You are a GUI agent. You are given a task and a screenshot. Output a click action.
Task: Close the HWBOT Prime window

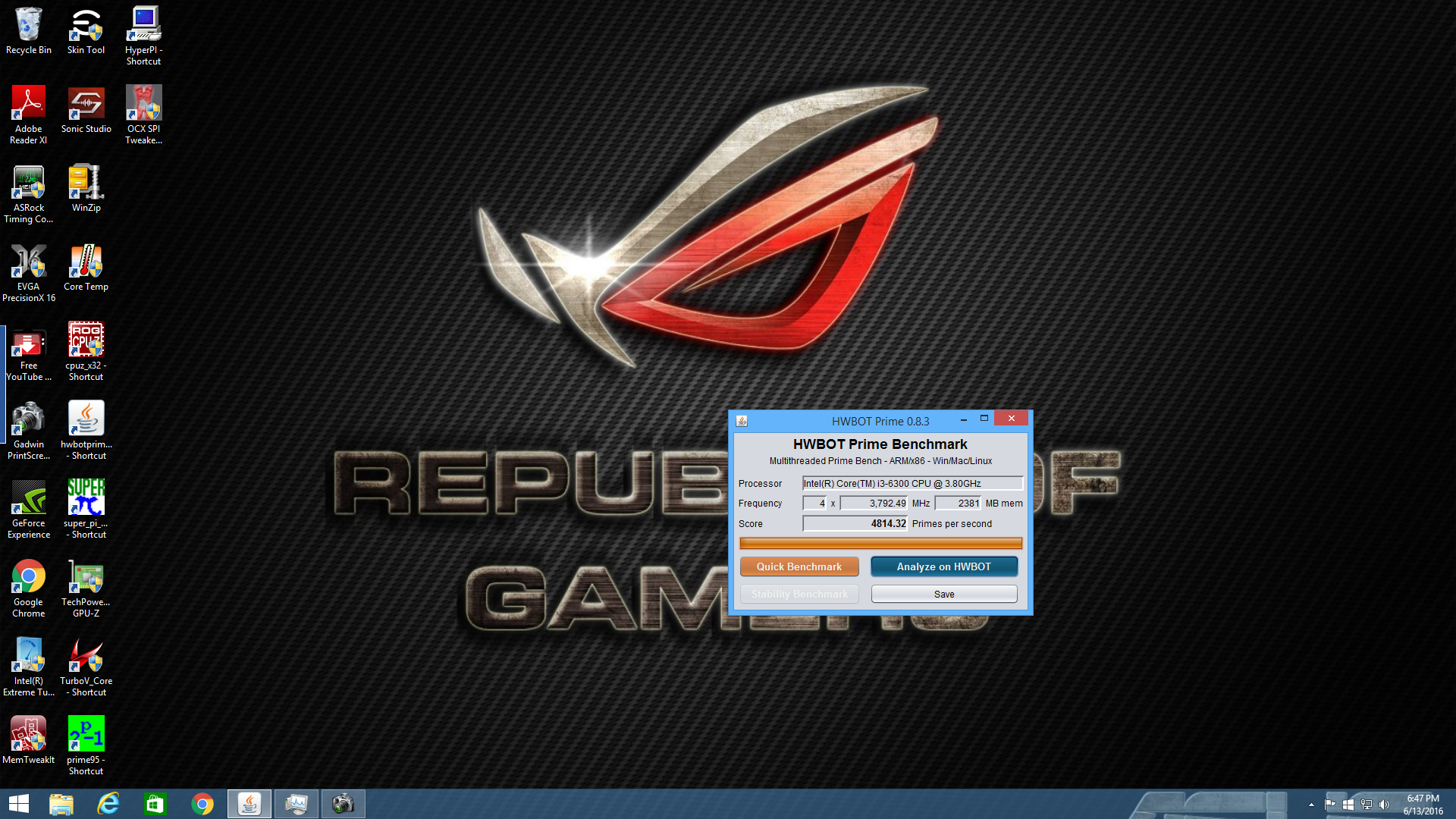(x=1012, y=419)
